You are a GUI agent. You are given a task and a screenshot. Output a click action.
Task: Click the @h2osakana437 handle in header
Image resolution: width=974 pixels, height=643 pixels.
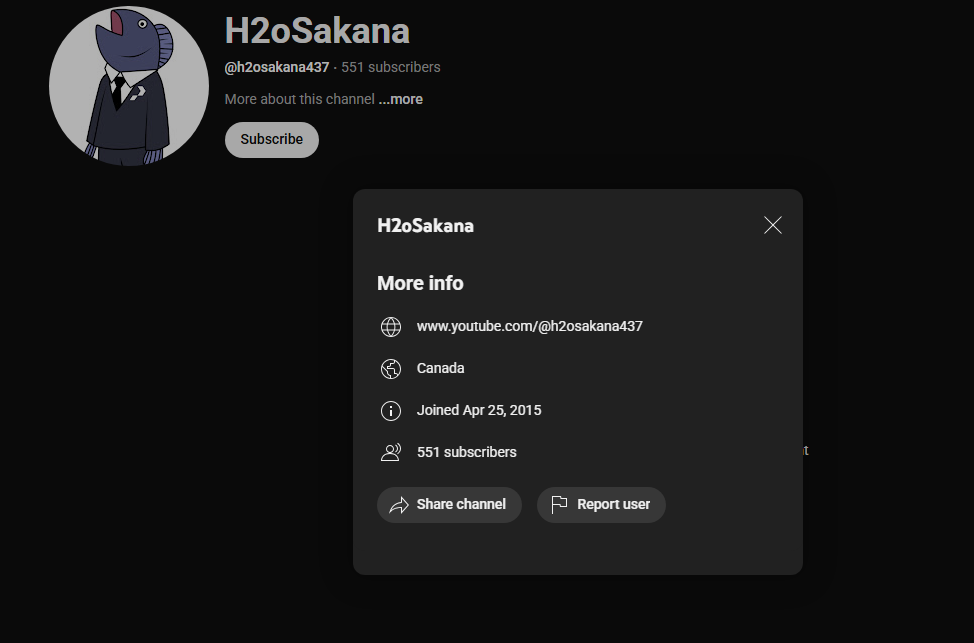tap(277, 67)
